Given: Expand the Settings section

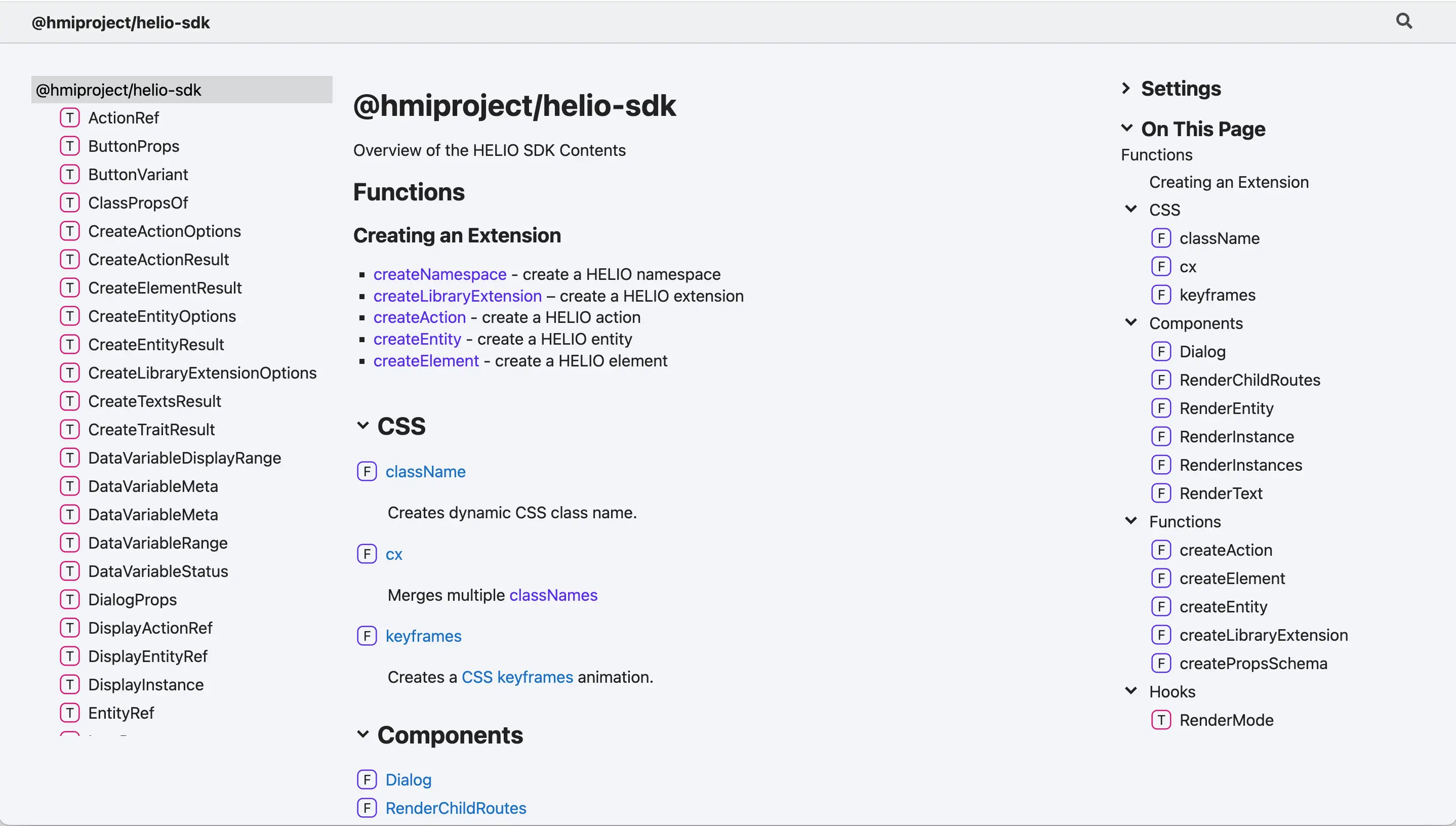Looking at the screenshot, I should coord(1127,89).
